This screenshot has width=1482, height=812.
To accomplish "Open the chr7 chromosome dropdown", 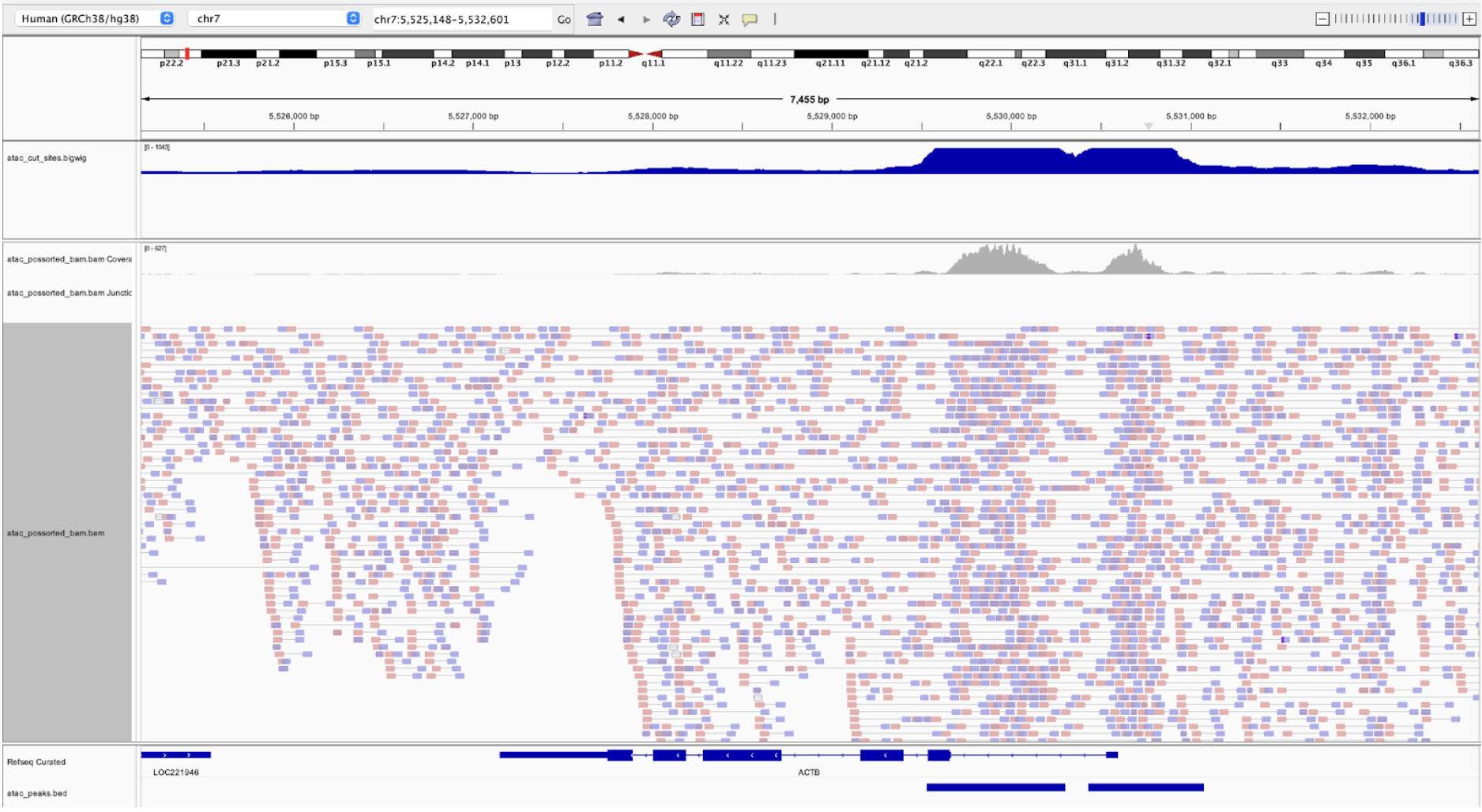I will tap(275, 18).
